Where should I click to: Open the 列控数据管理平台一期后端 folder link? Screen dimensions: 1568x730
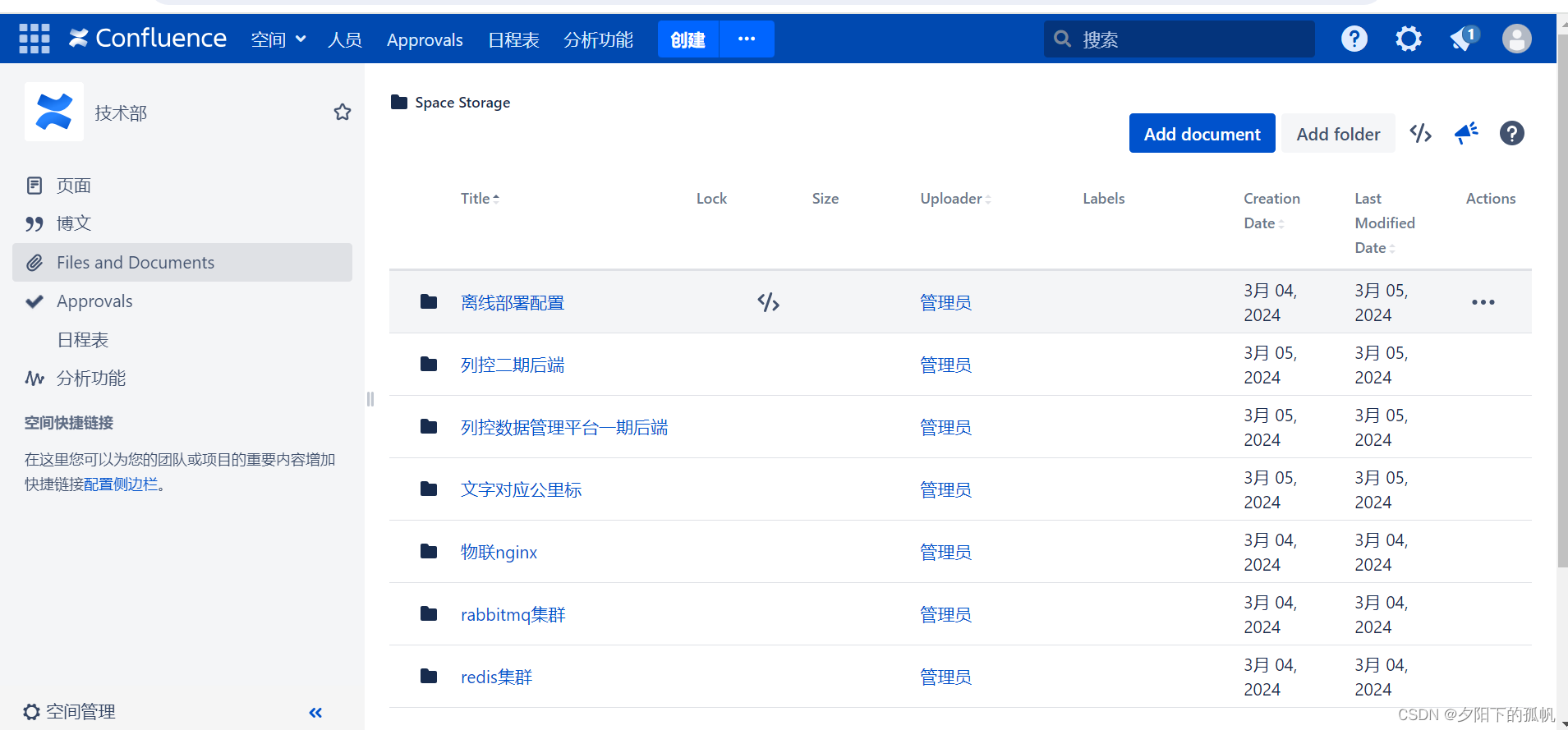click(x=564, y=427)
